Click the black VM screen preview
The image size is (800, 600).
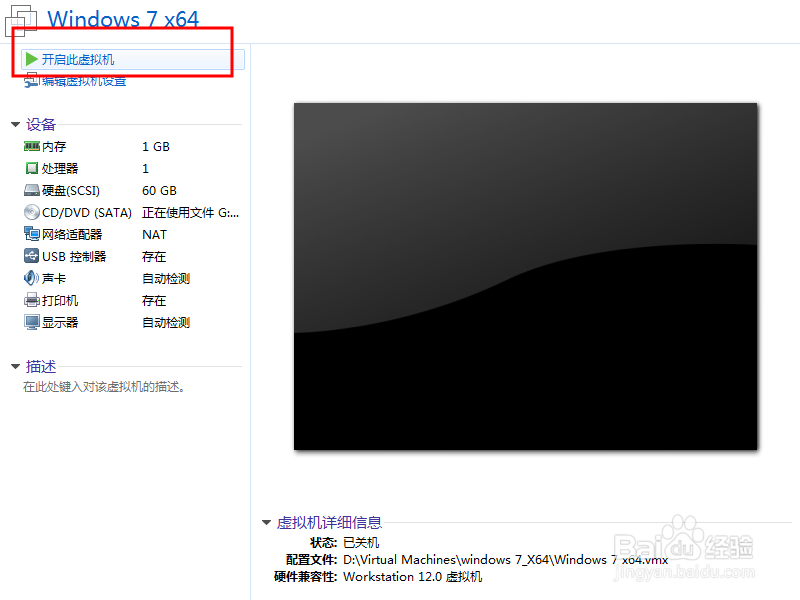[526, 277]
